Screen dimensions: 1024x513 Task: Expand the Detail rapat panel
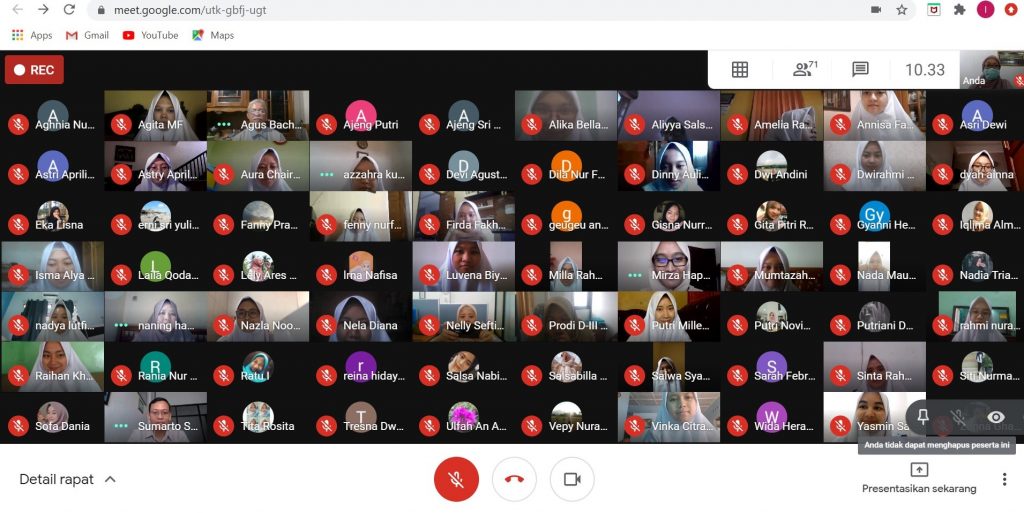point(68,480)
